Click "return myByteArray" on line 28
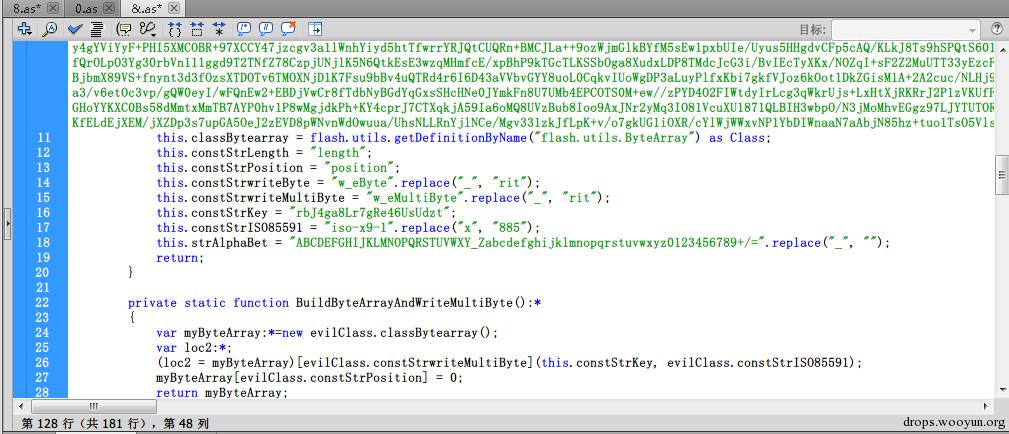 pos(221,393)
